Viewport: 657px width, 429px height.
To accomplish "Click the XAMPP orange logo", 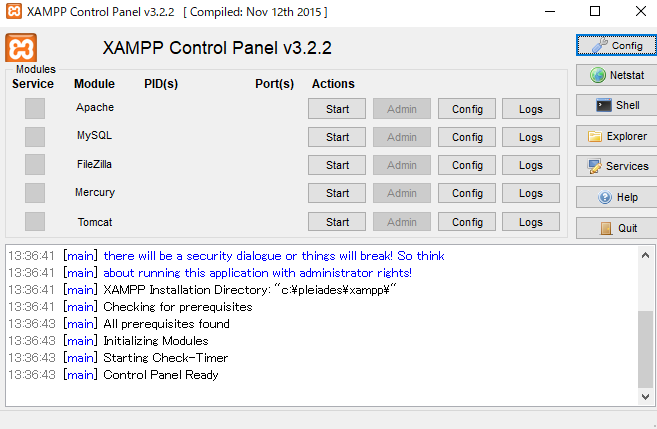I will 21,48.
